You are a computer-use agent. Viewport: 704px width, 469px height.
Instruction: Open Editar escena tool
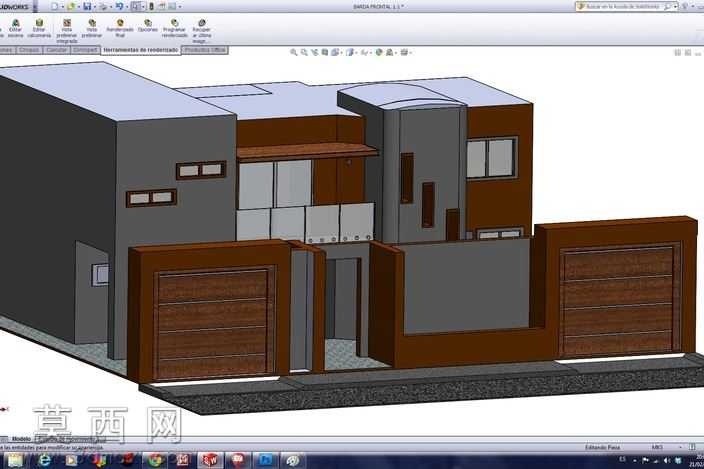[15, 28]
